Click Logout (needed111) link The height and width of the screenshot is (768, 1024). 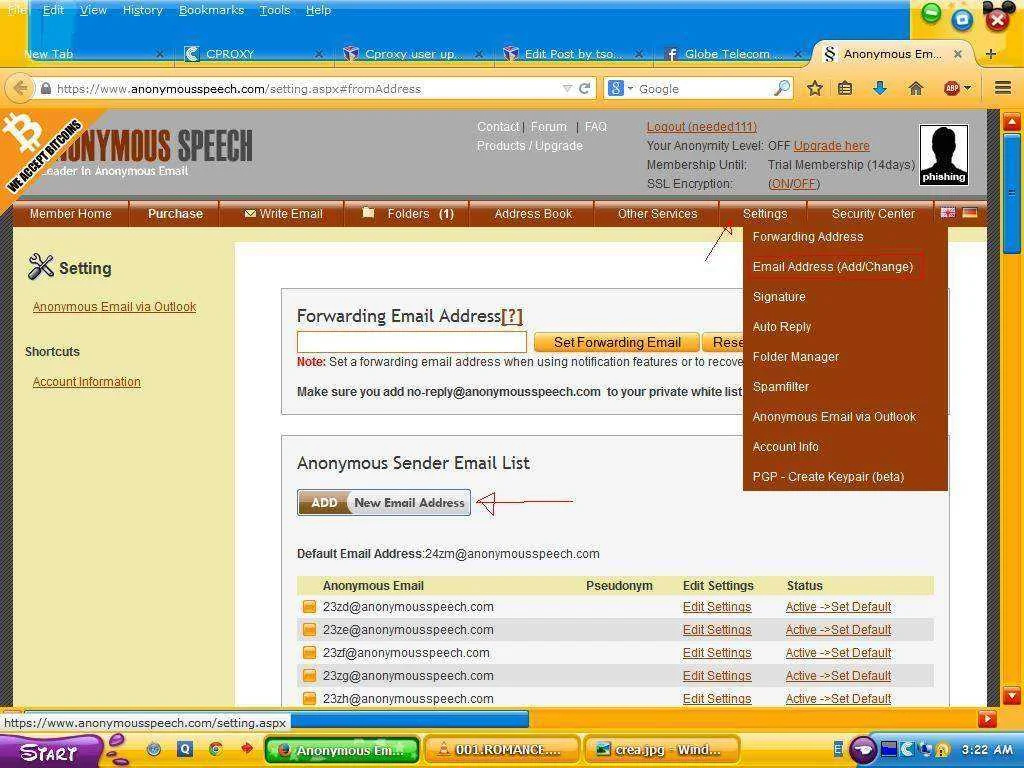(x=701, y=127)
